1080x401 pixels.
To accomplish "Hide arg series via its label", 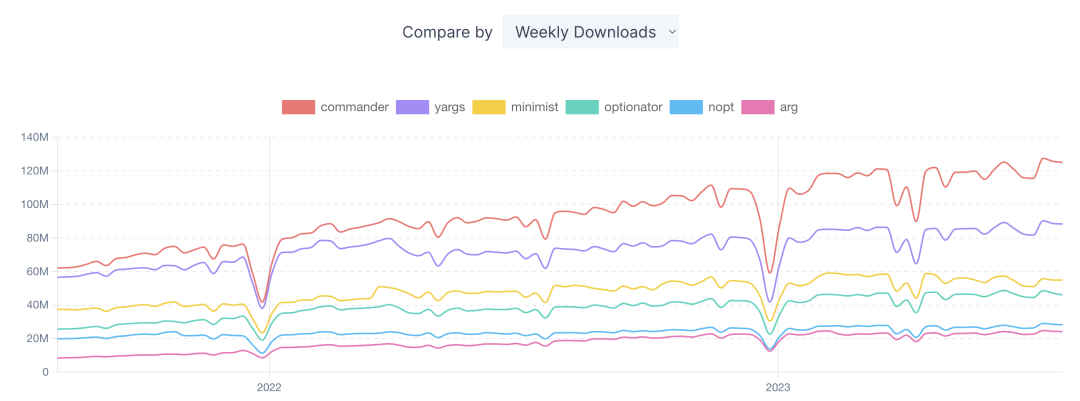I will tap(789, 107).
